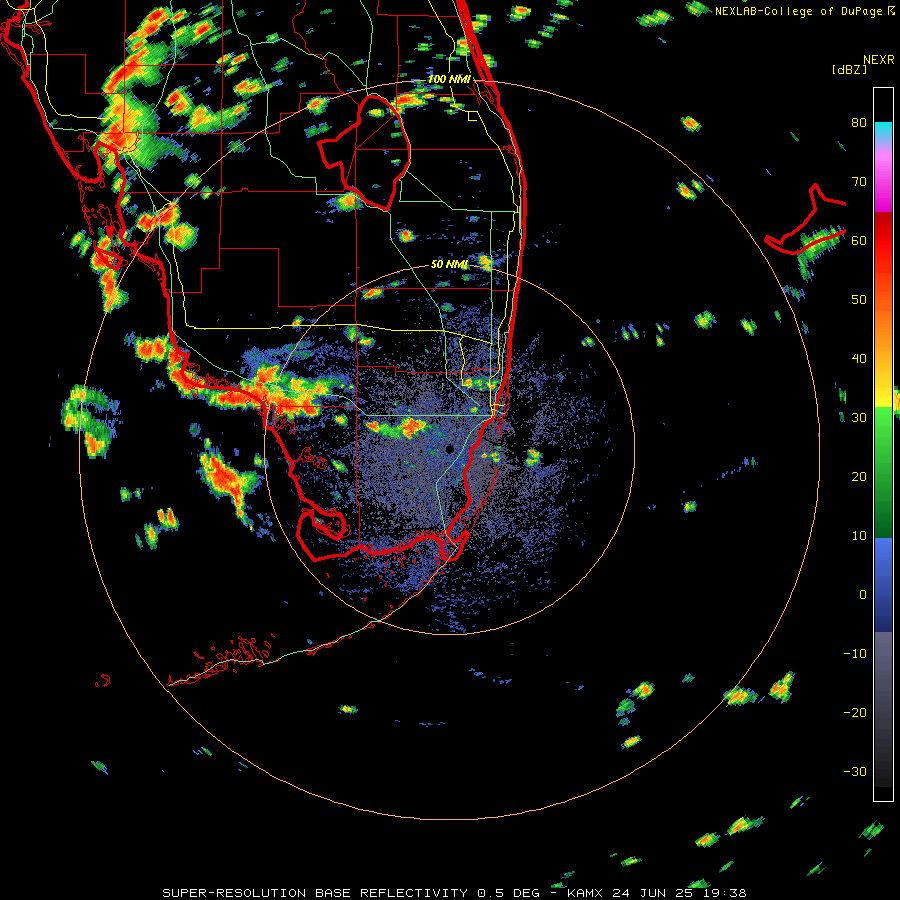Click the 20 value on the dBZ scale
This screenshot has height=900, width=900.
point(859,477)
